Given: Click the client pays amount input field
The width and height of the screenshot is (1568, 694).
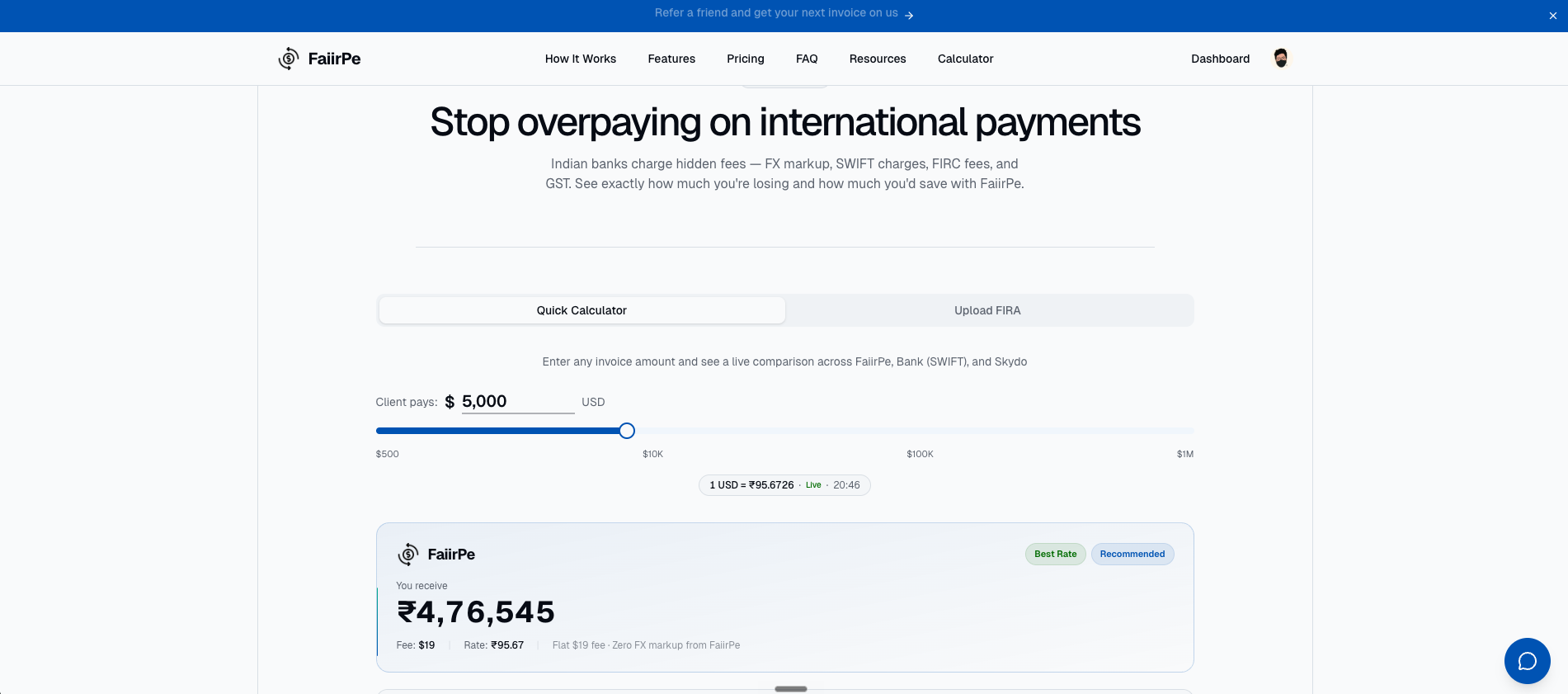Looking at the screenshot, I should coord(518,402).
